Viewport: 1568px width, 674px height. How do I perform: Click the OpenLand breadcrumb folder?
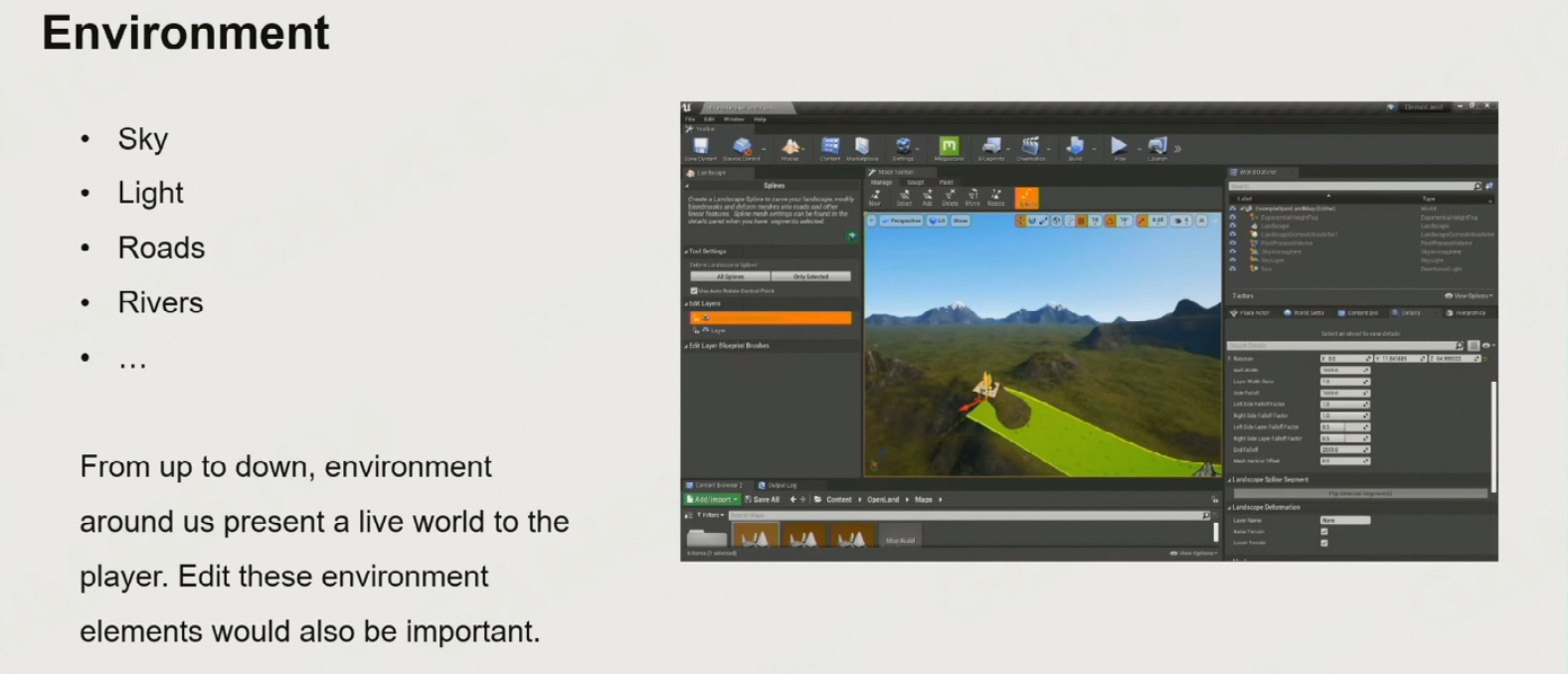pos(883,500)
